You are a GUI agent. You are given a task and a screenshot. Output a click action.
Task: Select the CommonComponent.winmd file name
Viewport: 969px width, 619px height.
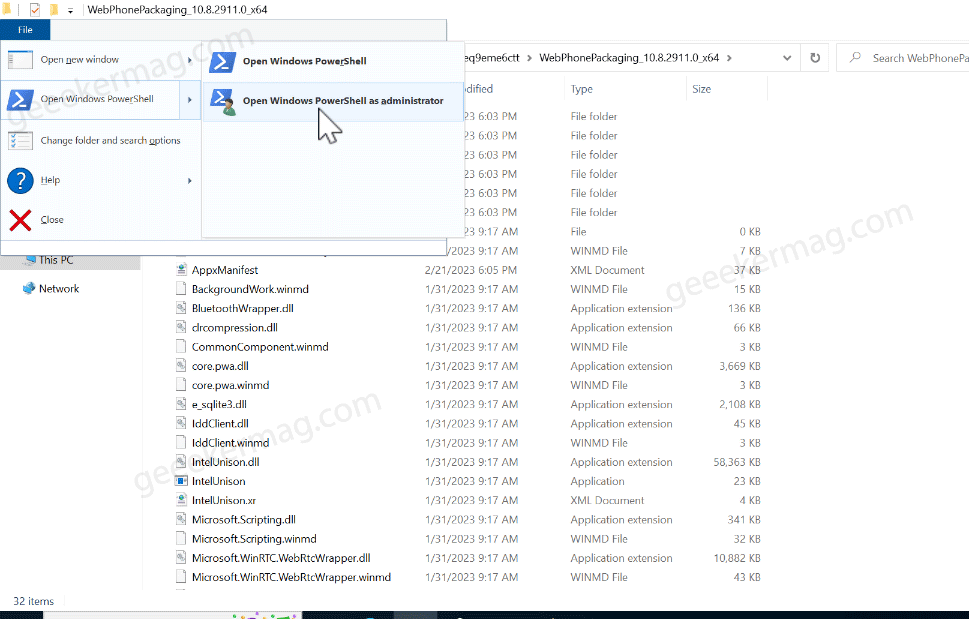tap(260, 347)
